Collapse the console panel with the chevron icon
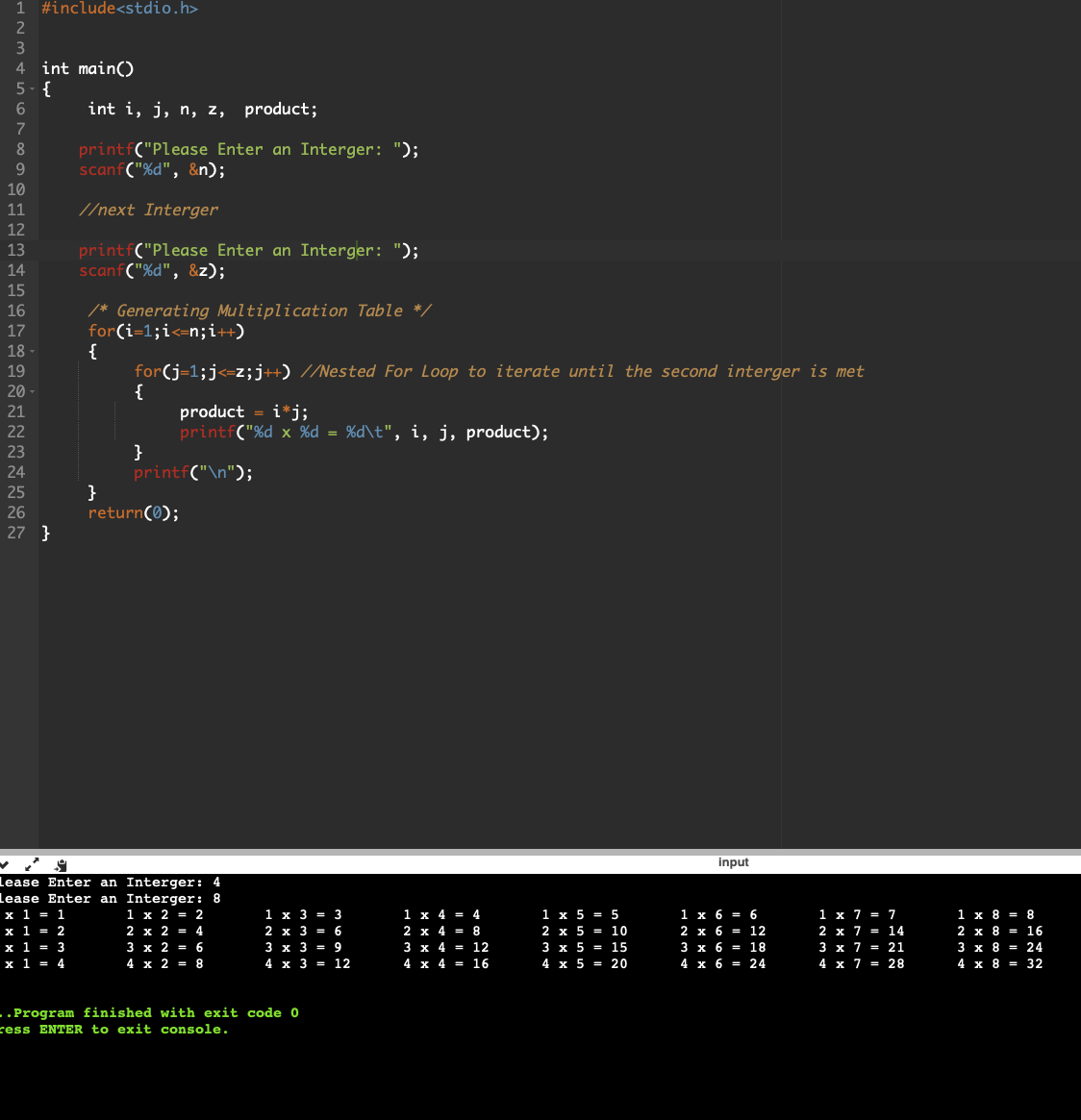Screen dimensions: 1081x1120 coord(4,864)
